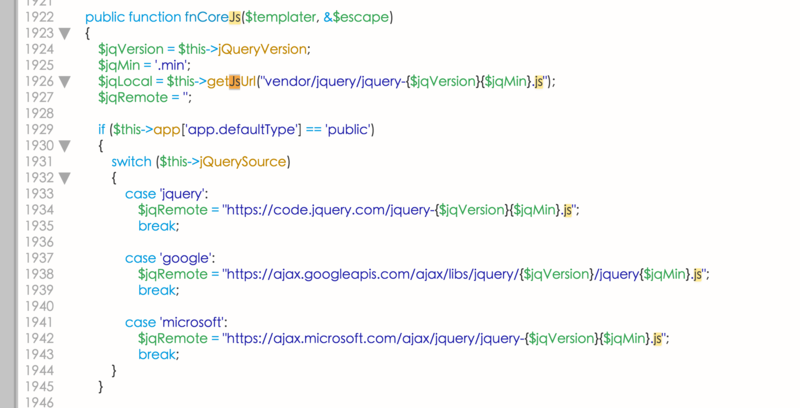
Task: Click the closing brace on line 1945
Action: pos(101,387)
